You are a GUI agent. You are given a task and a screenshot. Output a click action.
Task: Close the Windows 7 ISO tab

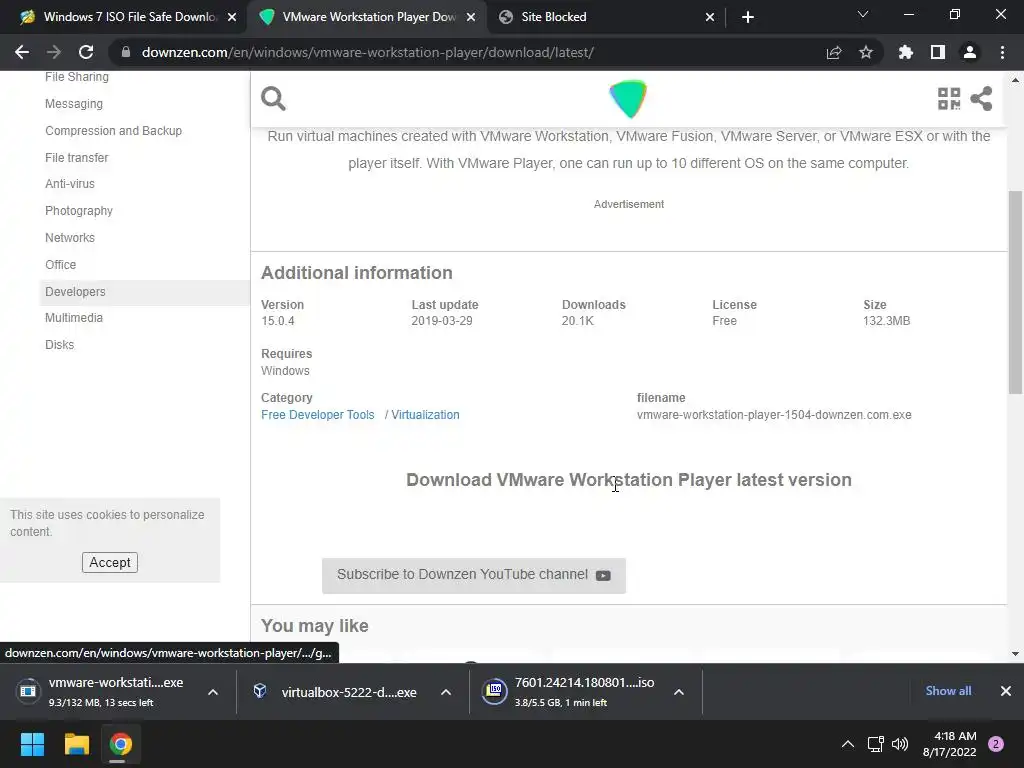coord(232,17)
